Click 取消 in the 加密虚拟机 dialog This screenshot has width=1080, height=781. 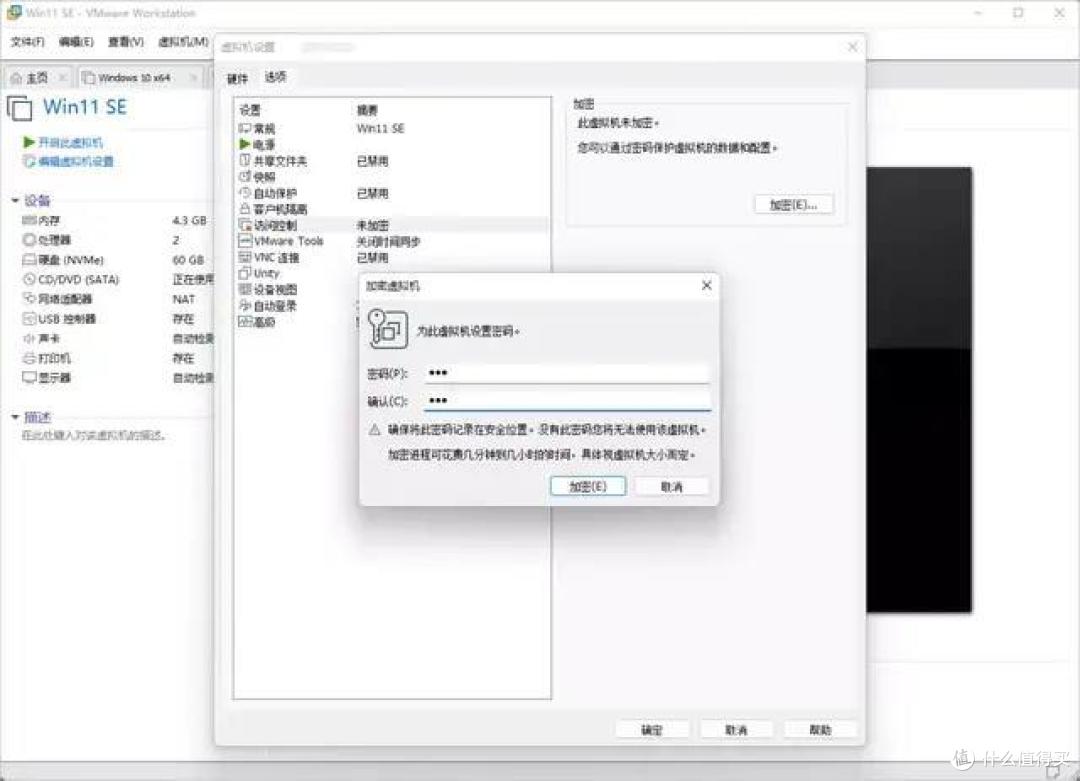pos(672,486)
